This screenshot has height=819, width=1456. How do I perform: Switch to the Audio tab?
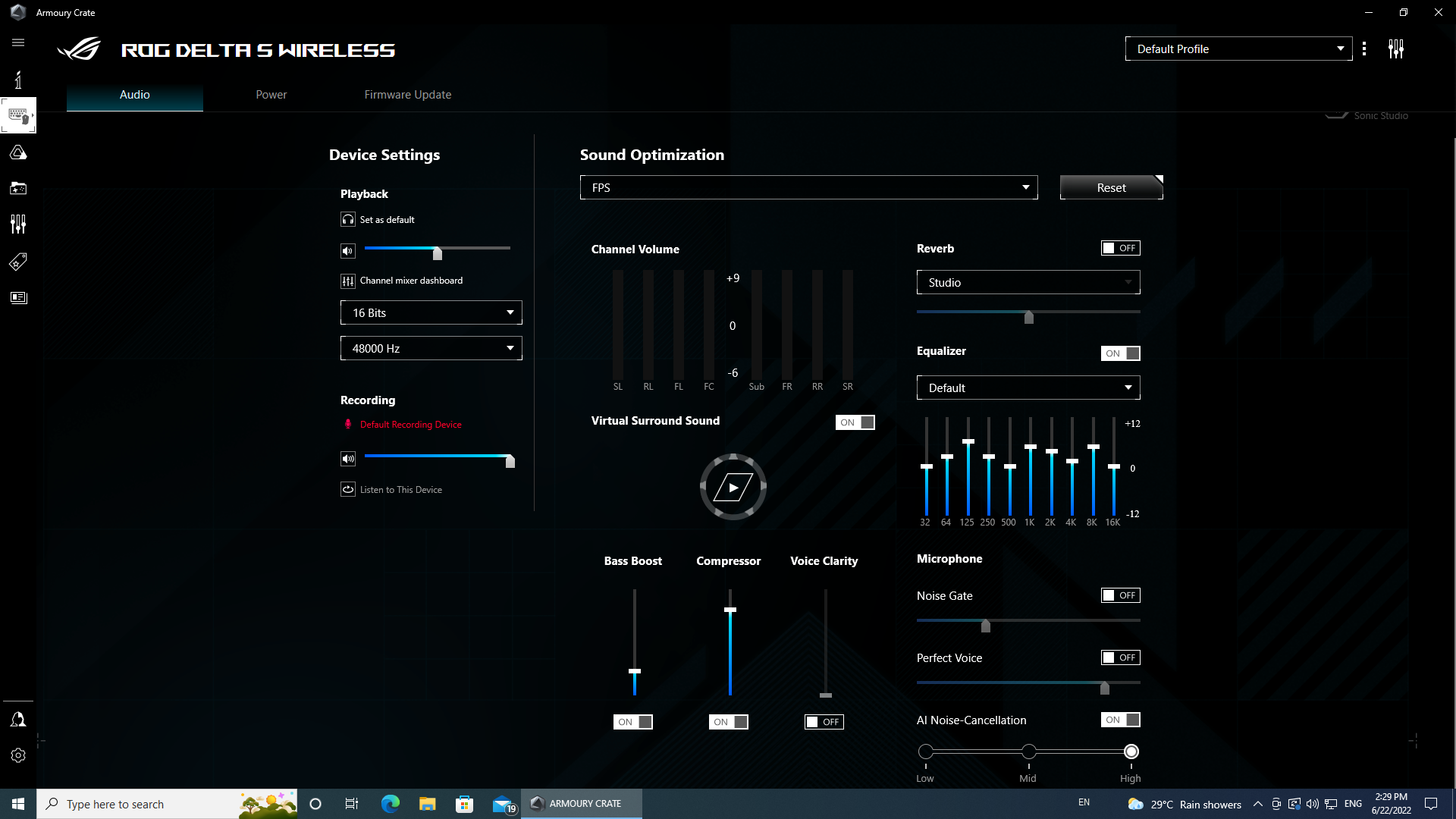click(135, 95)
